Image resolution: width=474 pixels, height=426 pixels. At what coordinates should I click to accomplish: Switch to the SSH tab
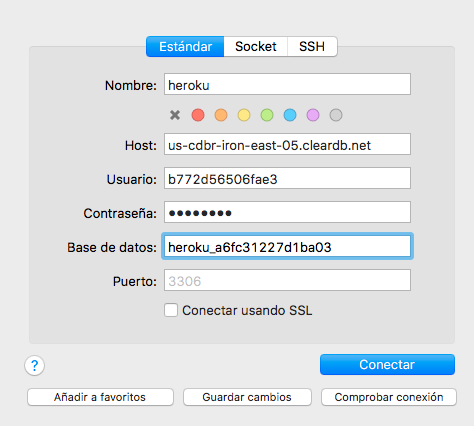pos(312,46)
